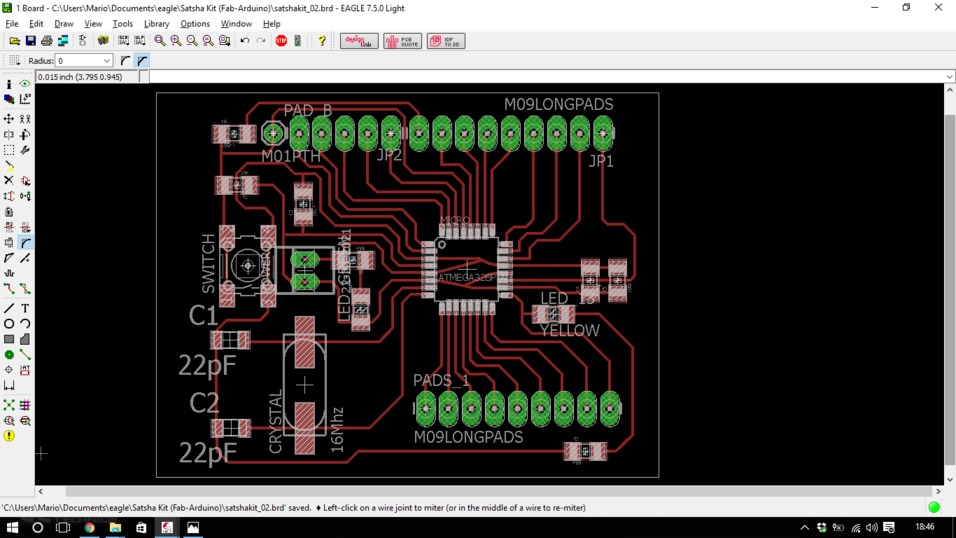Viewport: 956px width, 538px height.
Task: Select zoom area magnifier icon
Action: [x=224, y=41]
